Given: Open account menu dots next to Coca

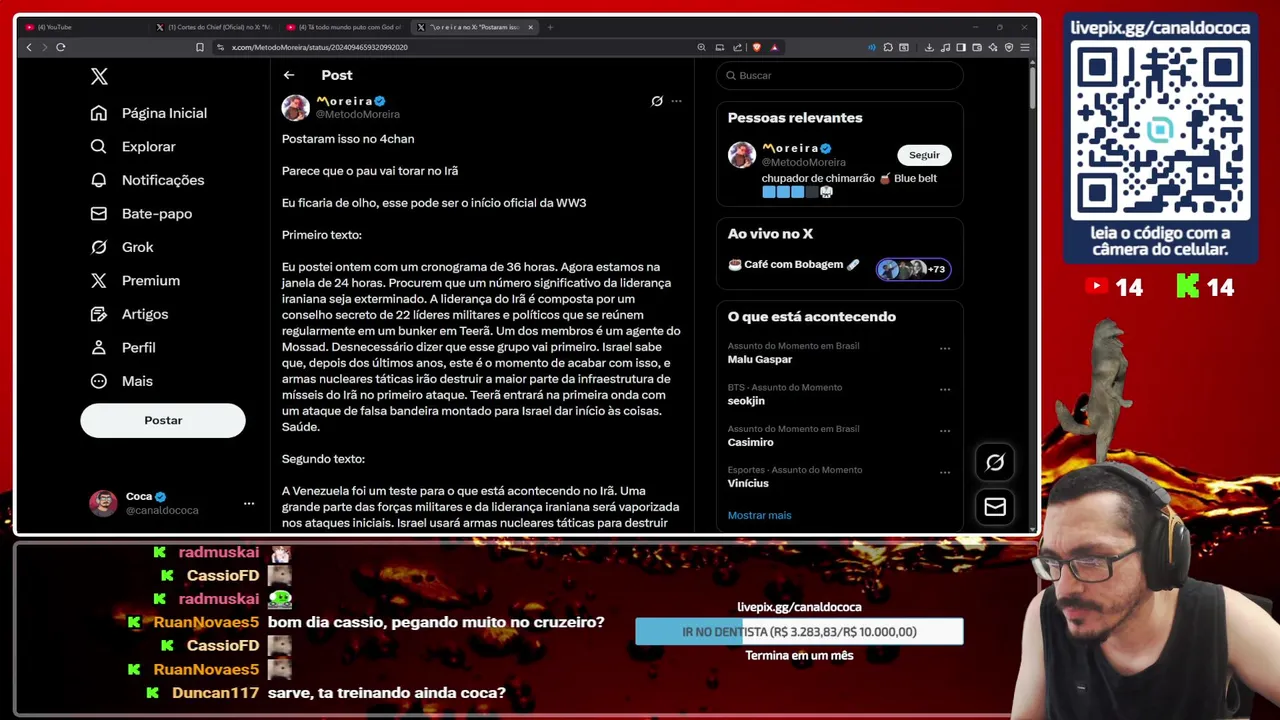Looking at the screenshot, I should click(x=249, y=503).
